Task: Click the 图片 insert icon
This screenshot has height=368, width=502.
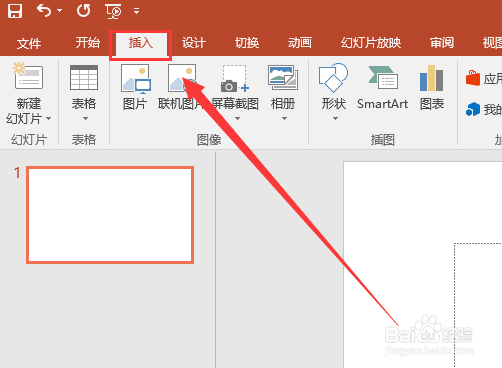Action: [136, 79]
